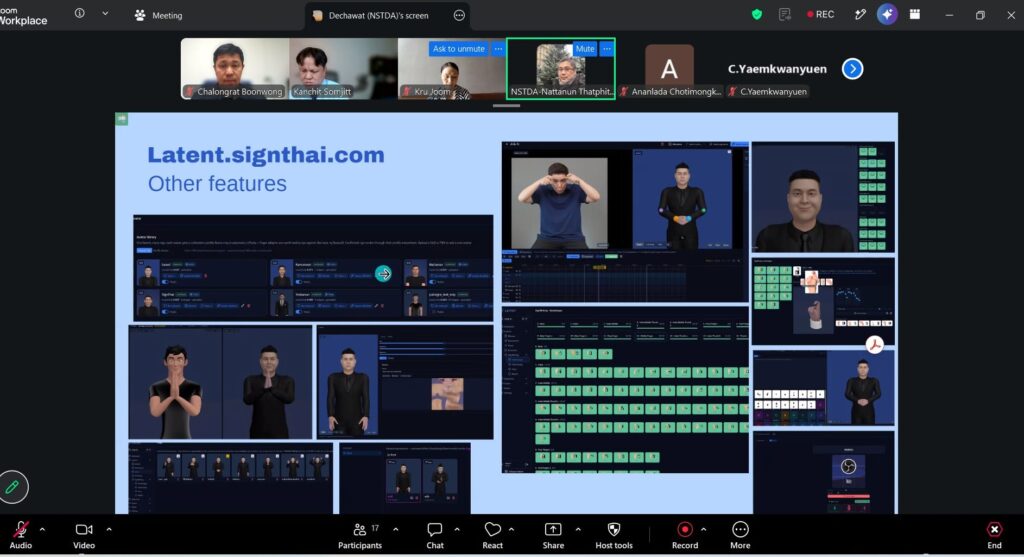Screen dimensions: 1024x557
Task: Expand the Share options caret
Action: [578, 530]
